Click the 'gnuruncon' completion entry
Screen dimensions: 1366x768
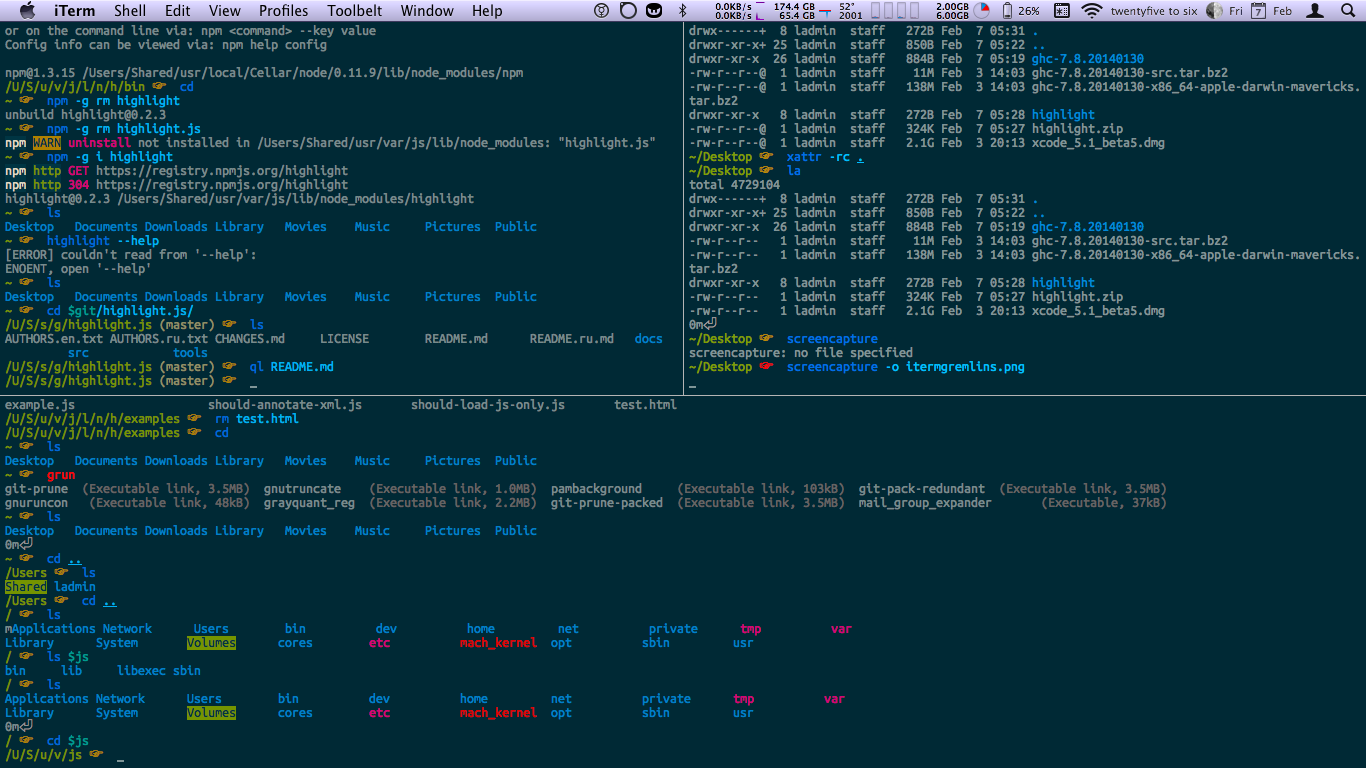(37, 503)
